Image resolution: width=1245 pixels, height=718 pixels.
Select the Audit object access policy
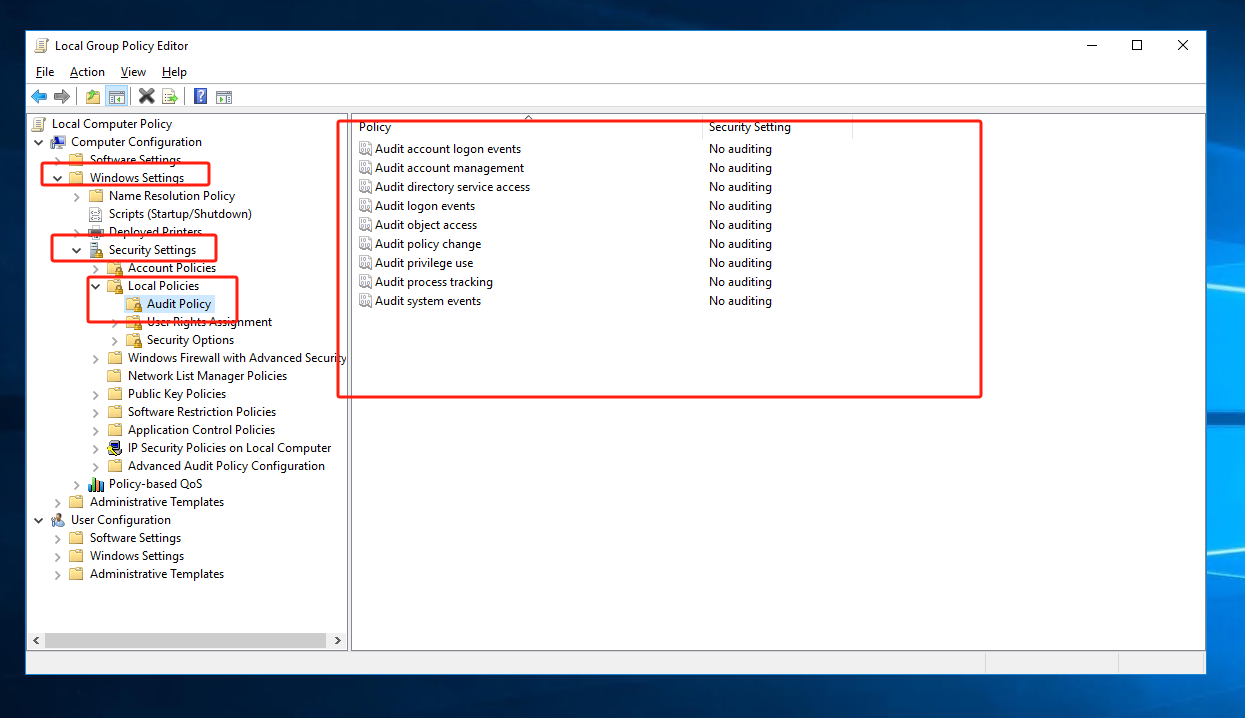(426, 225)
